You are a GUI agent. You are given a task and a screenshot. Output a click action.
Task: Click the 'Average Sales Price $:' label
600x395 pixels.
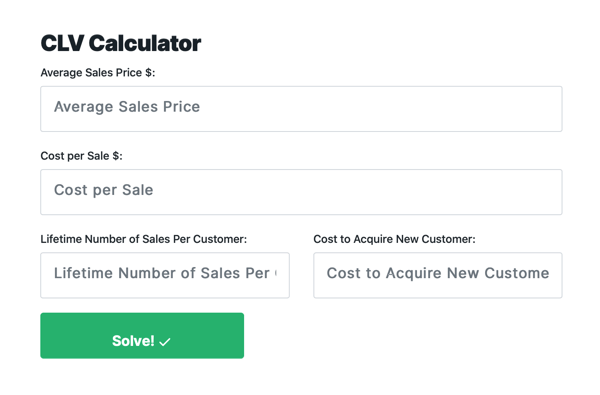coord(98,72)
